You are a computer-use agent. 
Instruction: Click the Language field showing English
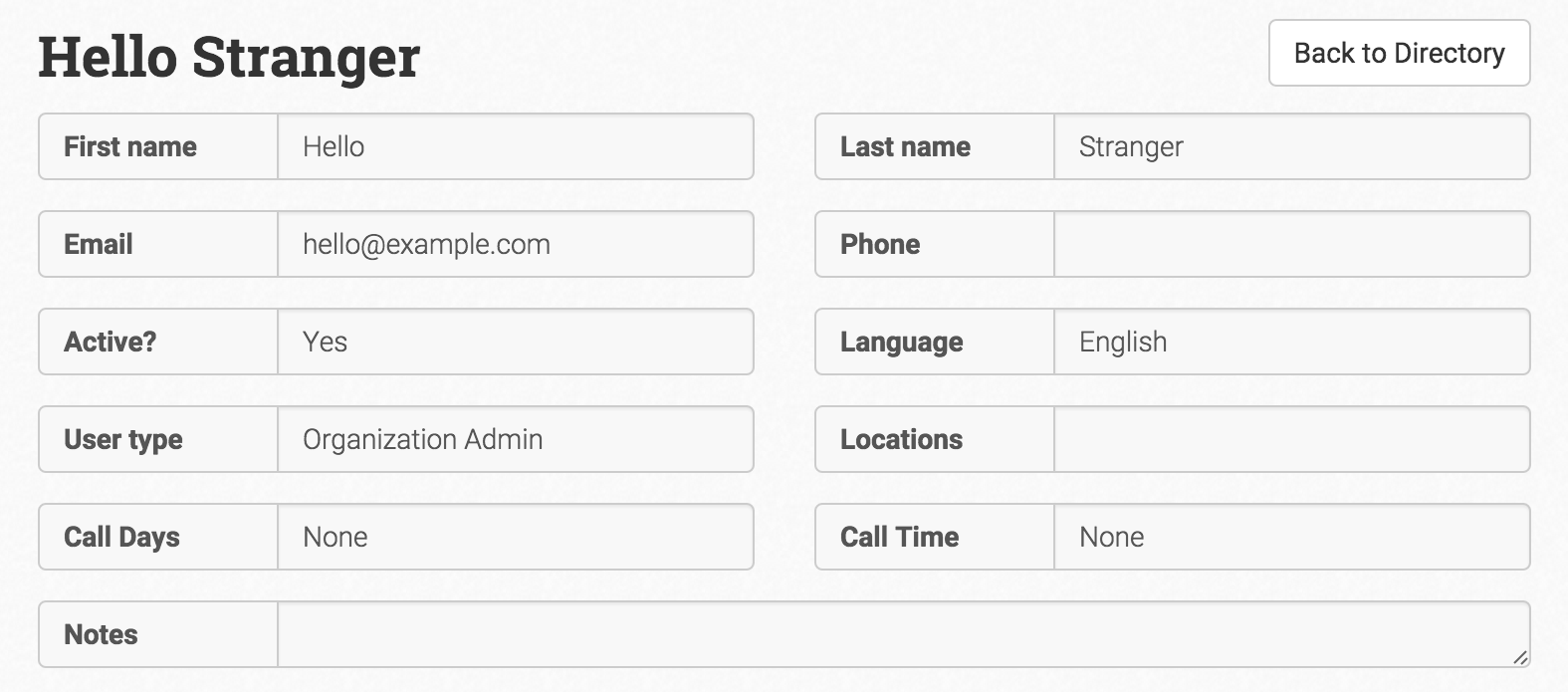pos(1291,342)
